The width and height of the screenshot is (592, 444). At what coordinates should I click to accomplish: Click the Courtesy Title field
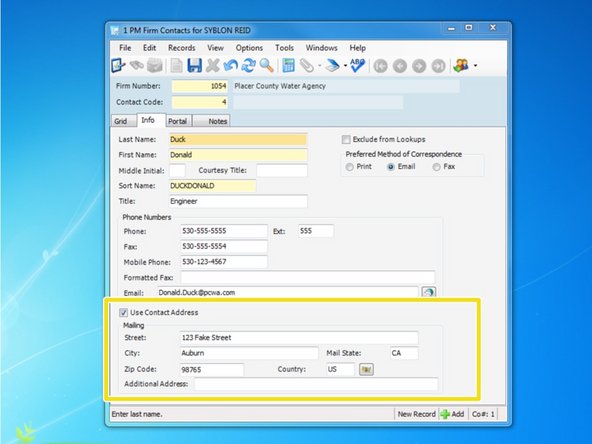point(282,171)
